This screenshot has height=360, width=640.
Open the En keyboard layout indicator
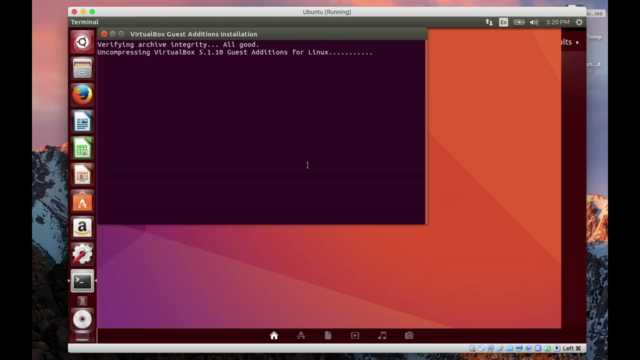[x=503, y=22]
